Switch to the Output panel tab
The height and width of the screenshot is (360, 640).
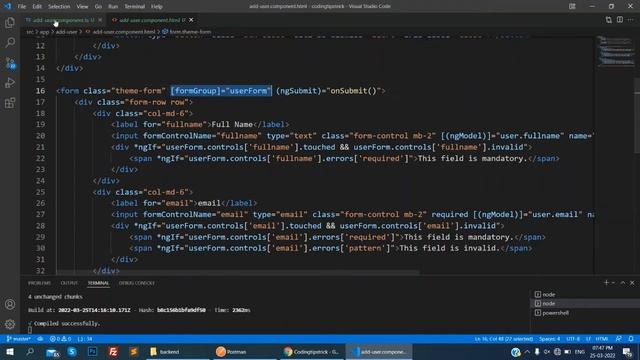69,283
